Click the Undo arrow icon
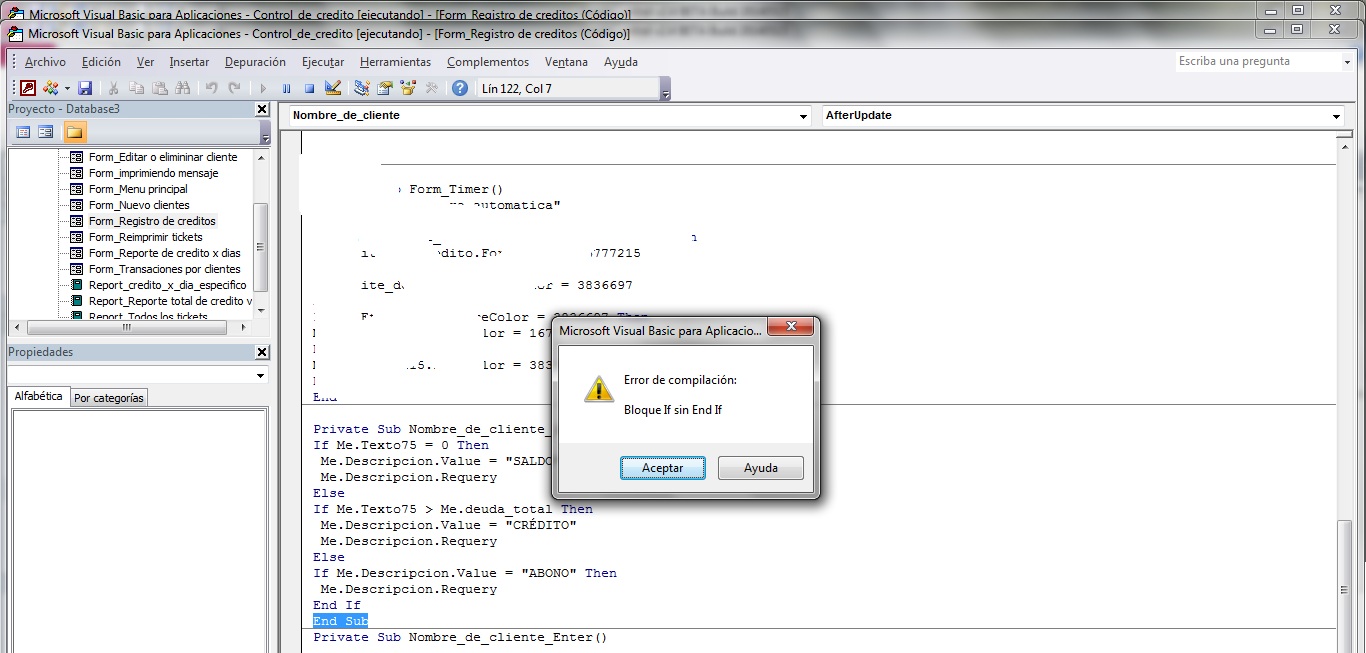Screen dimensions: 1366x653 [212, 88]
